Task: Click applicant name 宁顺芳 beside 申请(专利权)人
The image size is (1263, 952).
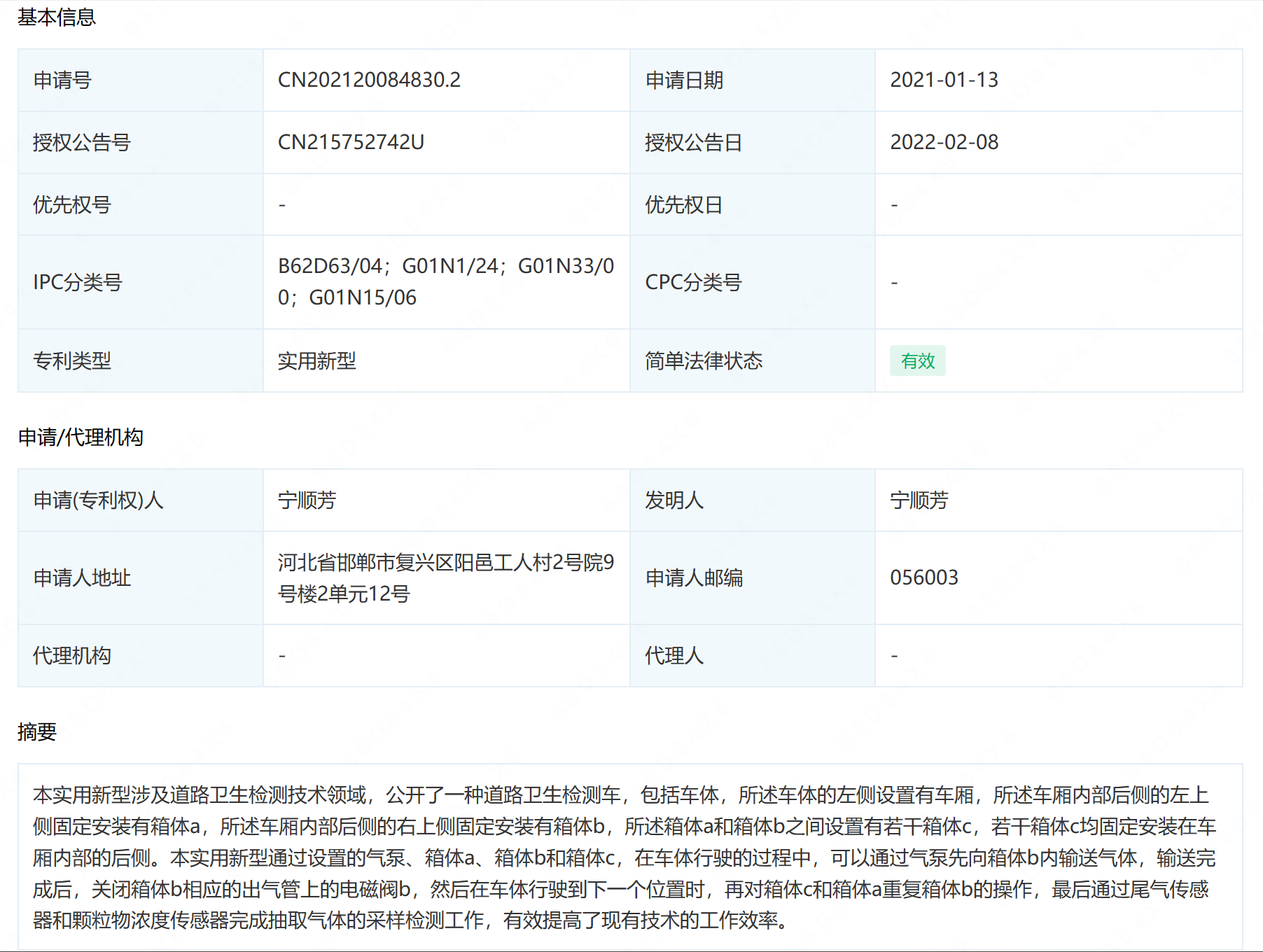Action: (307, 500)
